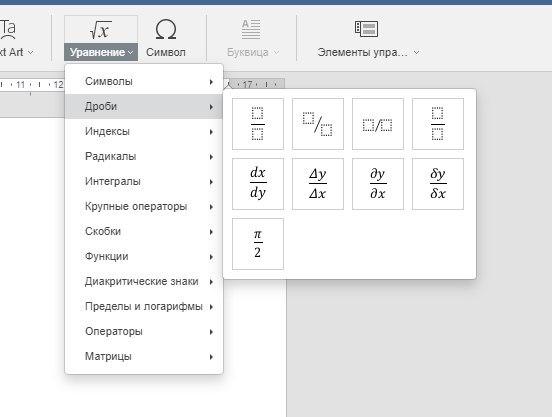Open the Операторы submenu
Screen dimensions: 552x417
click(144, 331)
